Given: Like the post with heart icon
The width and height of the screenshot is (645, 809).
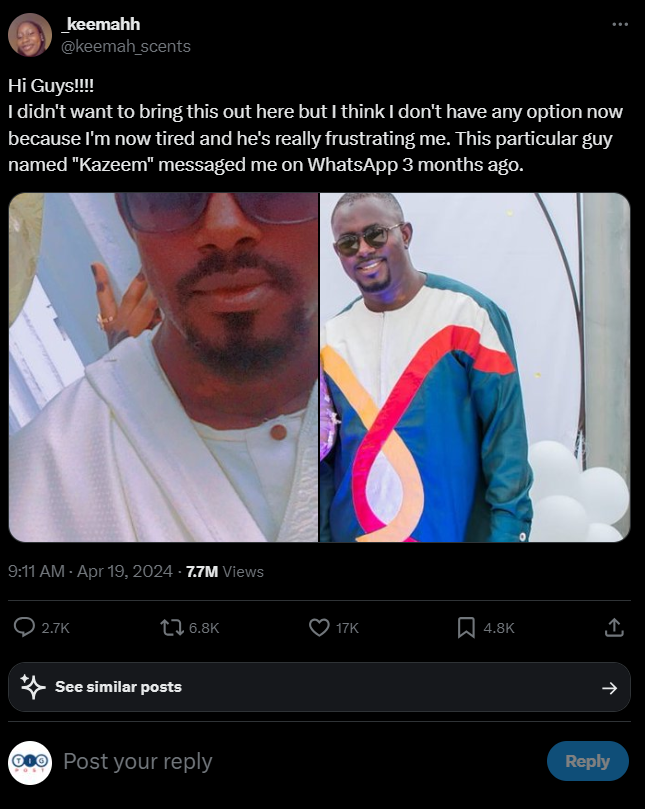Looking at the screenshot, I should click(x=319, y=627).
